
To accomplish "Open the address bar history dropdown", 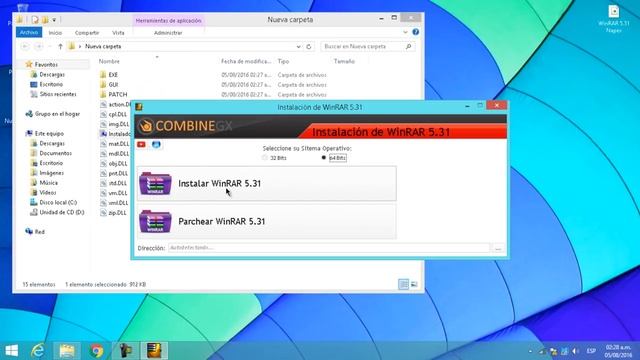I will (298, 47).
